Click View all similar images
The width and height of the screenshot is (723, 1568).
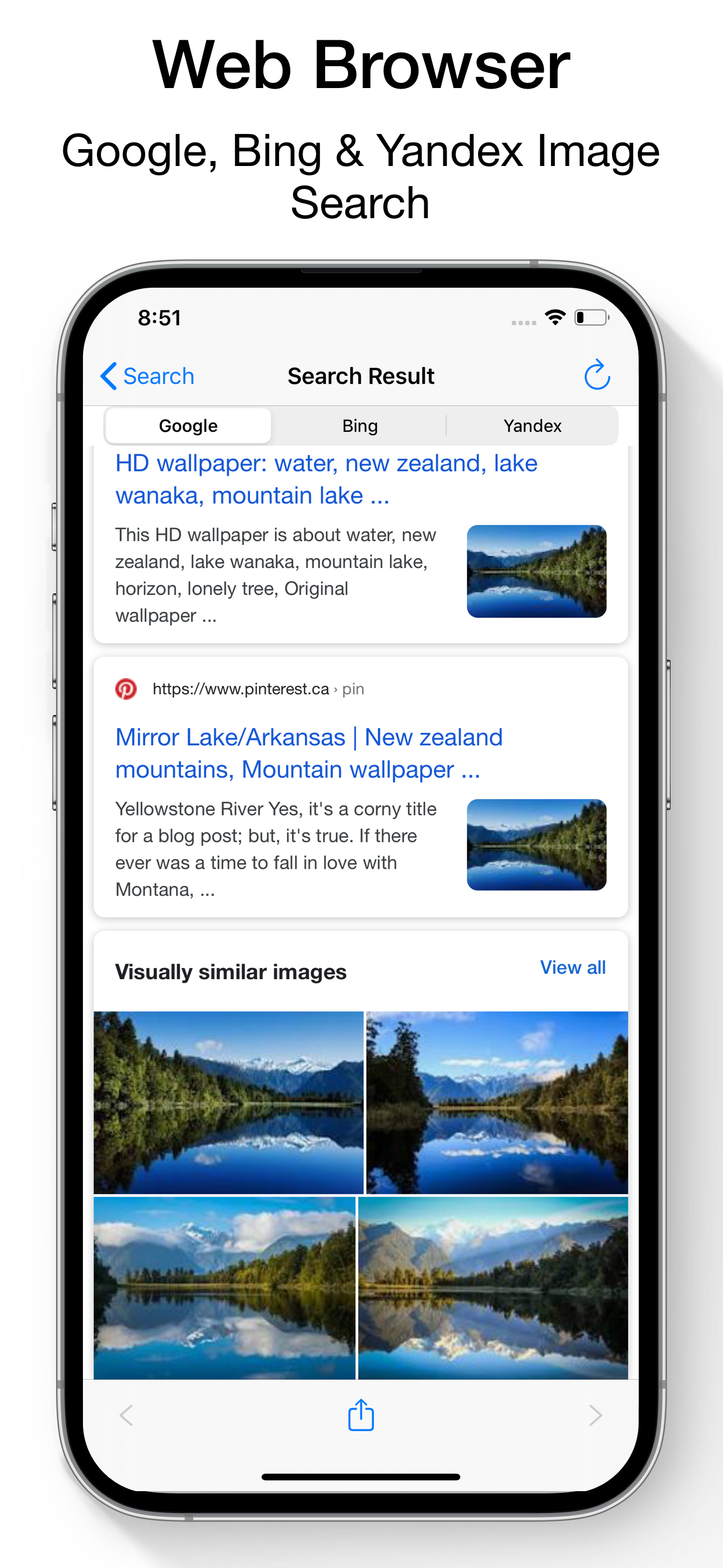[573, 967]
